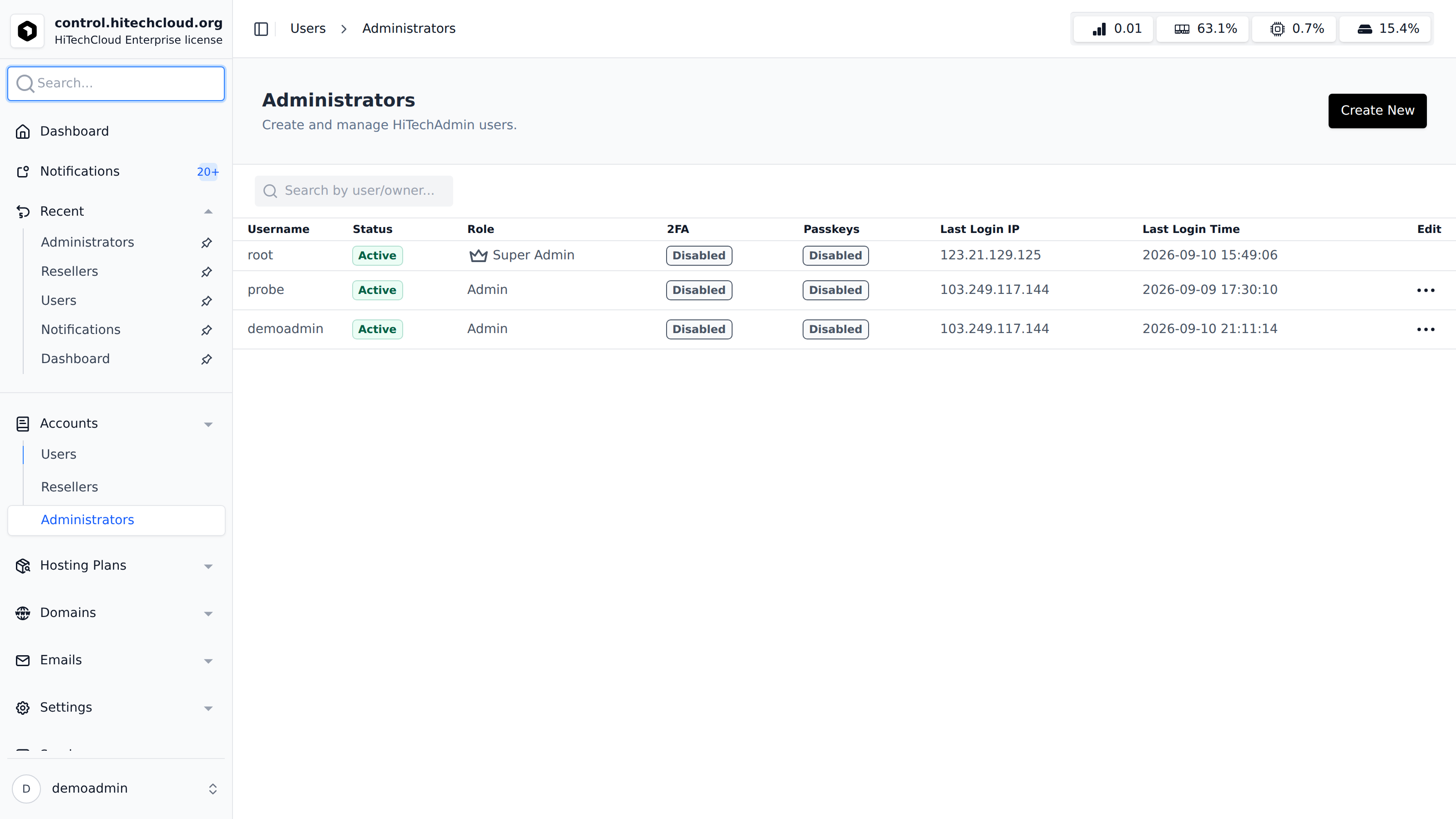Open the demoadmin account switcher
This screenshot has height=819, width=1456.
click(116, 789)
